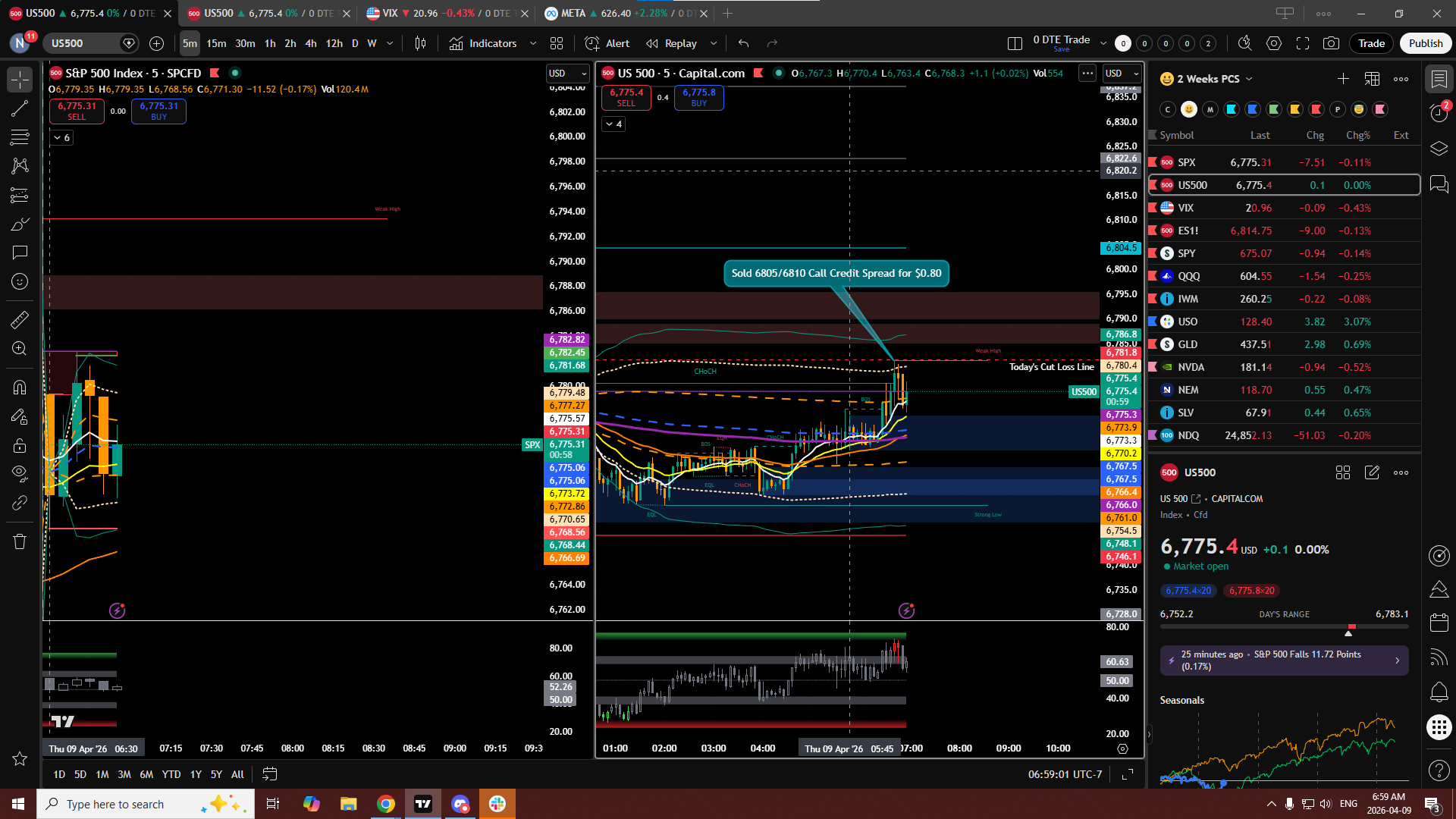This screenshot has width=1456, height=819.
Task: Take a chart snapshot with the camera icon
Action: [1331, 43]
